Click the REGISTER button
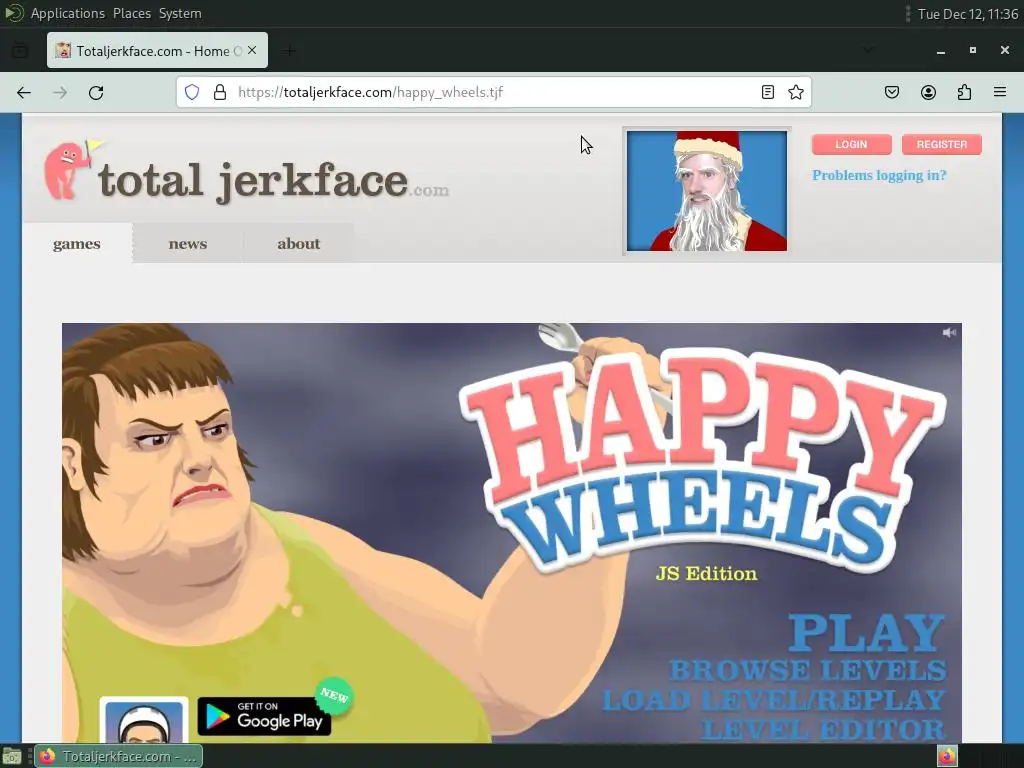The height and width of the screenshot is (768, 1024). coord(942,144)
